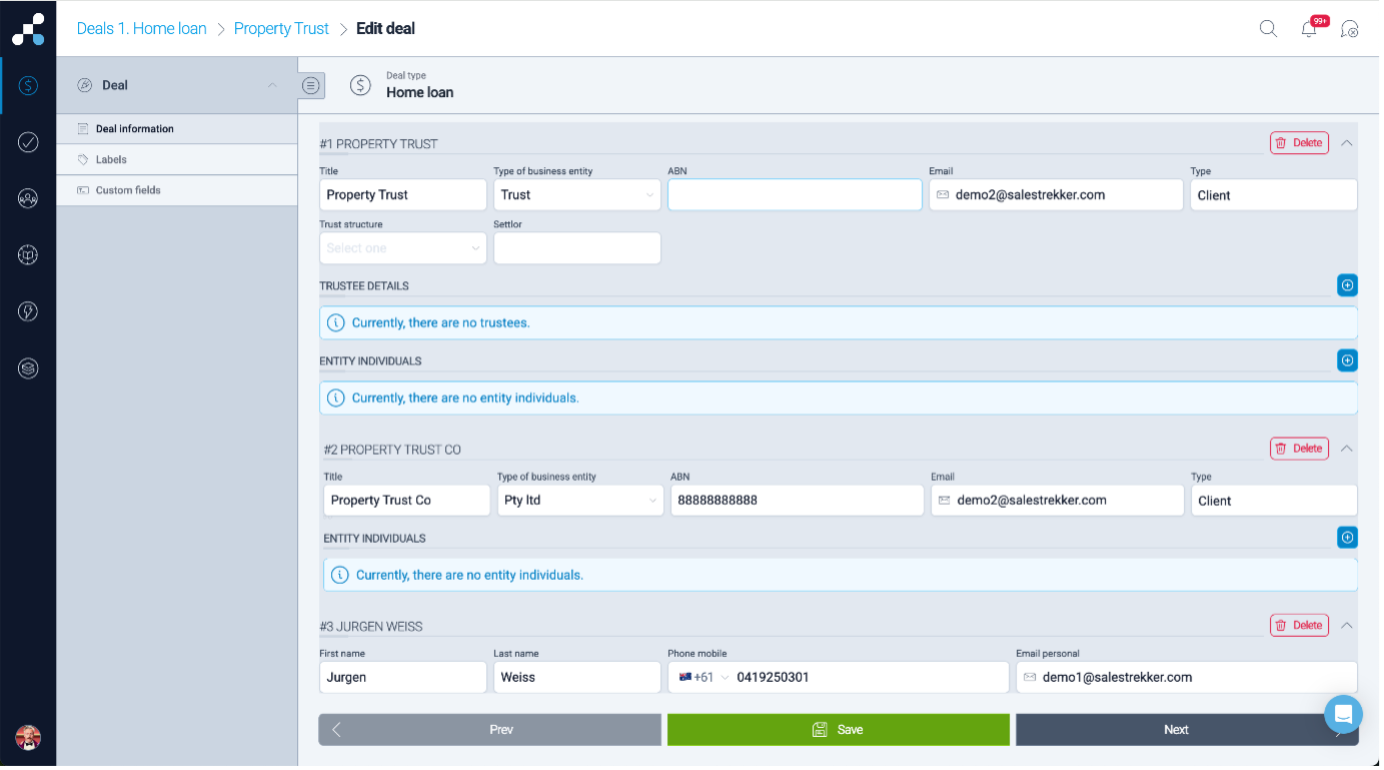The image size is (1384, 770).
Task: Open the lightning bolt icon in sidebar
Action: click(28, 311)
